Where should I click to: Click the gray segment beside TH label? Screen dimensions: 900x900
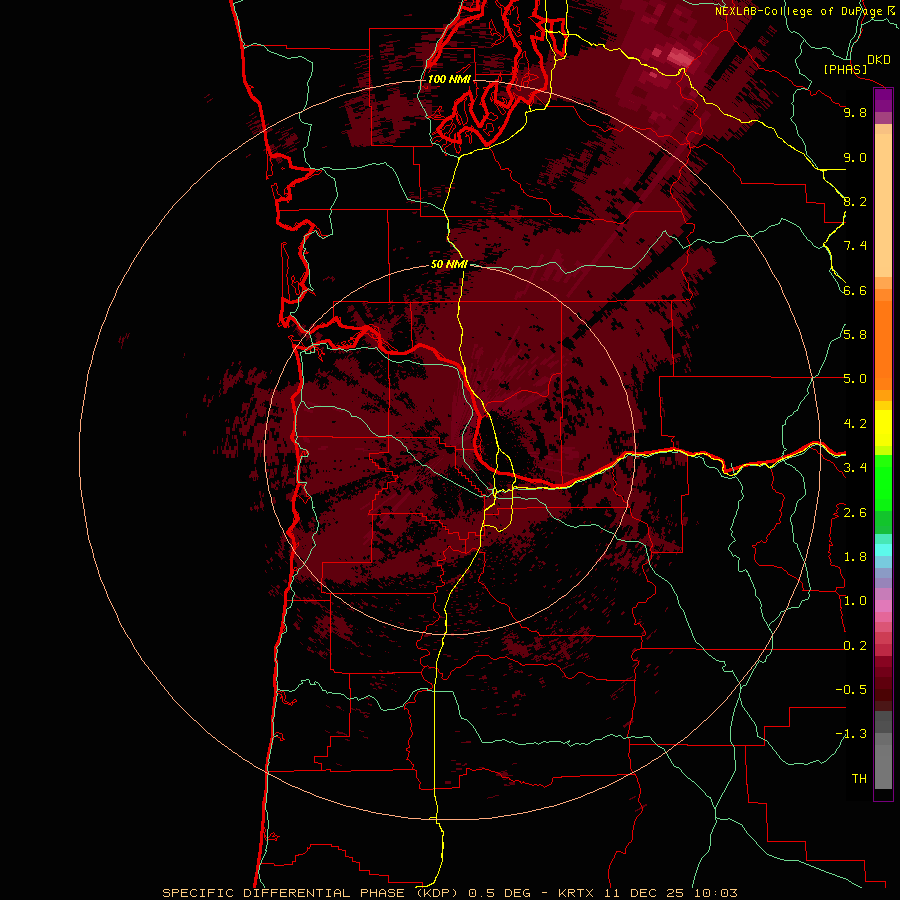883,767
